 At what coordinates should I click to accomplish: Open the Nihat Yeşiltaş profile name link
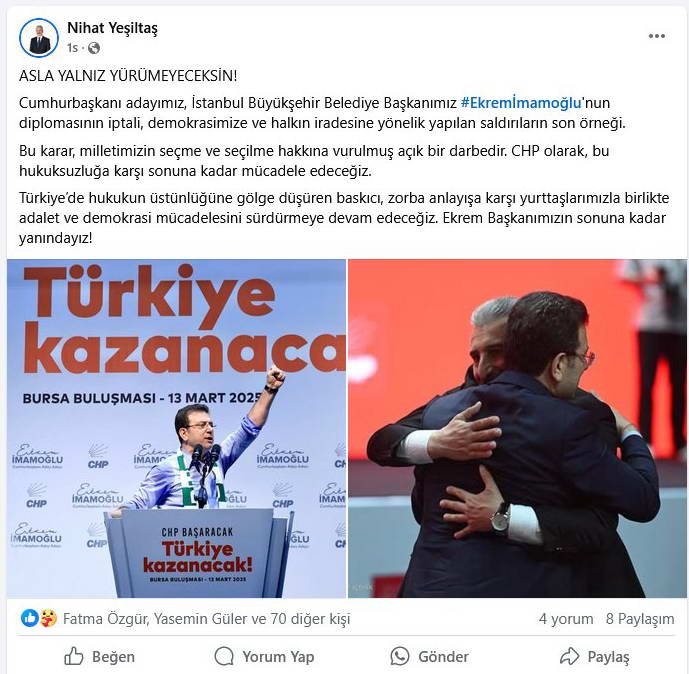click(112, 28)
